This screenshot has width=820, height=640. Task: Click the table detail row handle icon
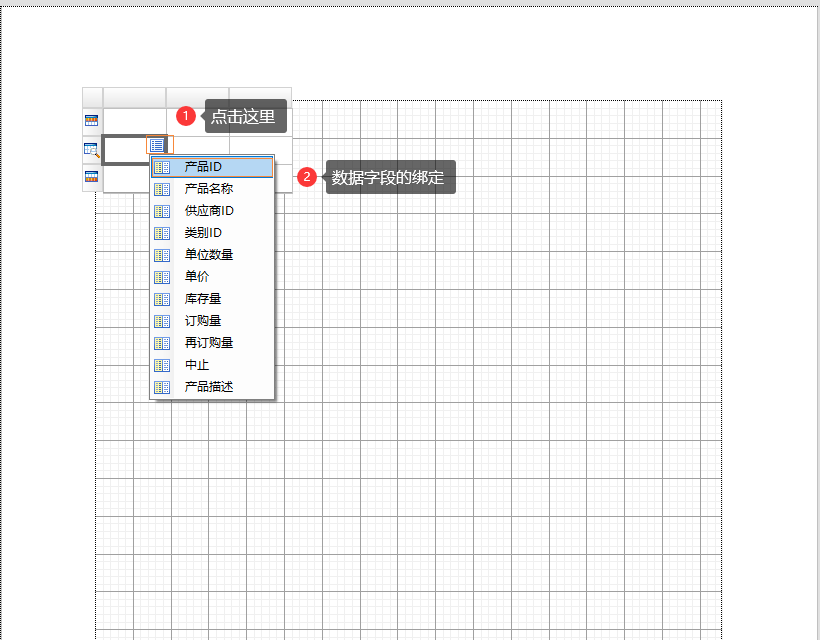point(92,150)
